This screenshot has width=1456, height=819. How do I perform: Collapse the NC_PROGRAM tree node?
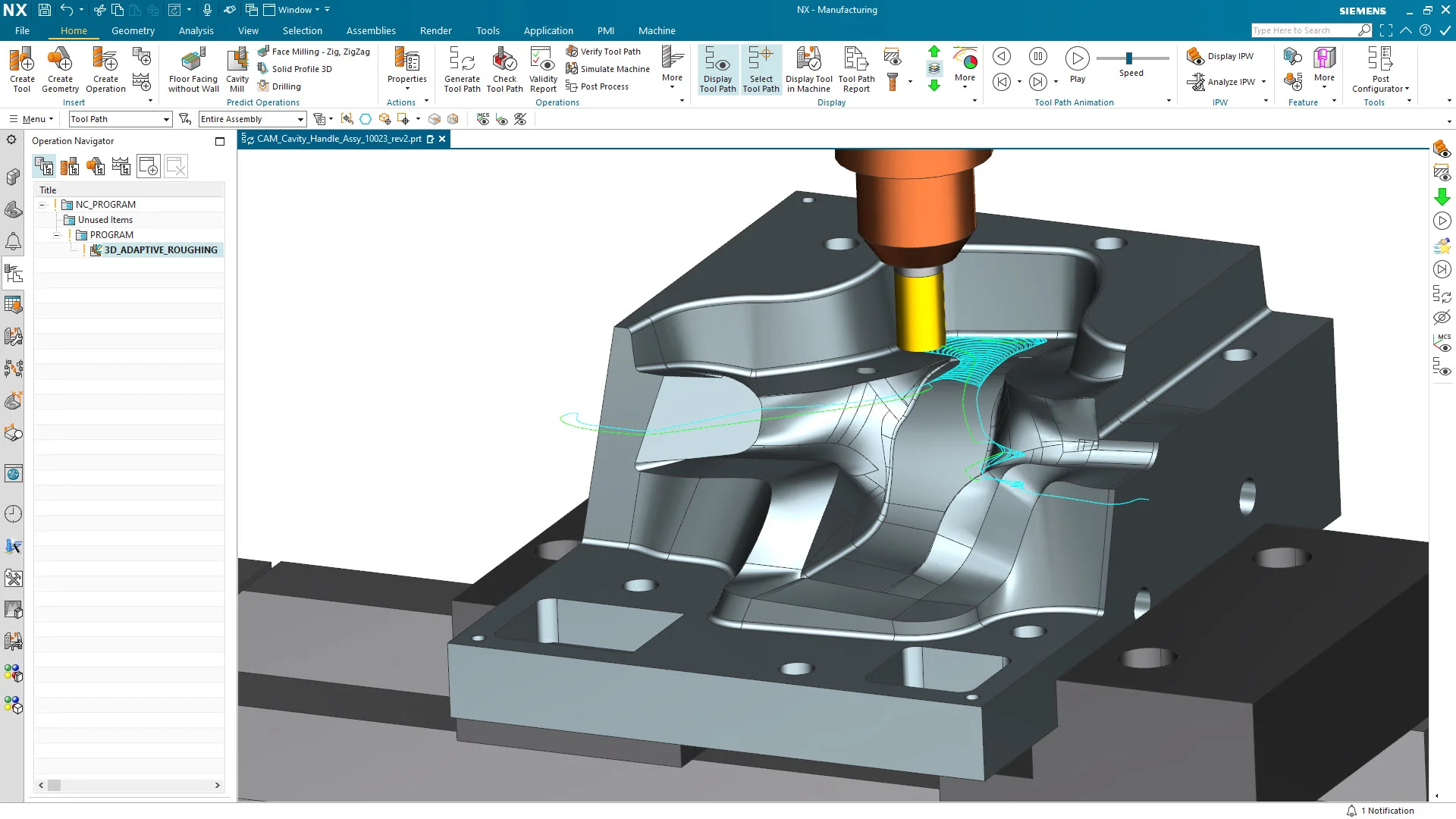[43, 204]
